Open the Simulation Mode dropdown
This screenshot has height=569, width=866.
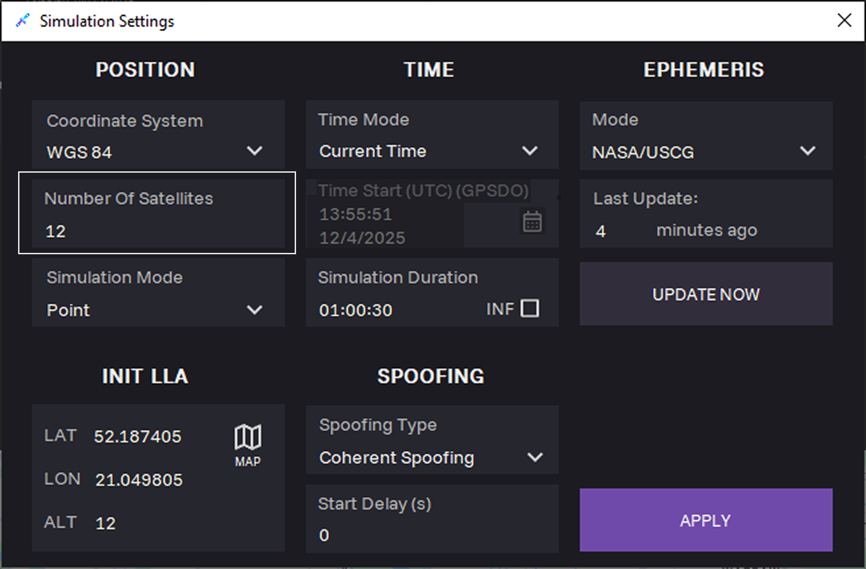[158, 292]
